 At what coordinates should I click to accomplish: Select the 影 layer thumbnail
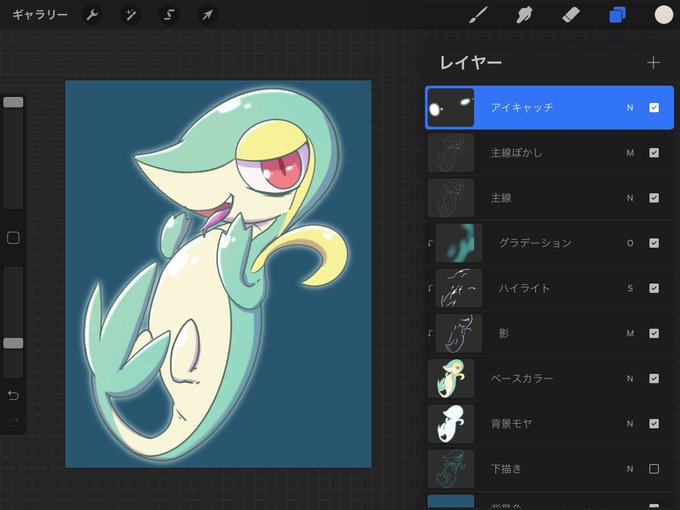(x=458, y=333)
